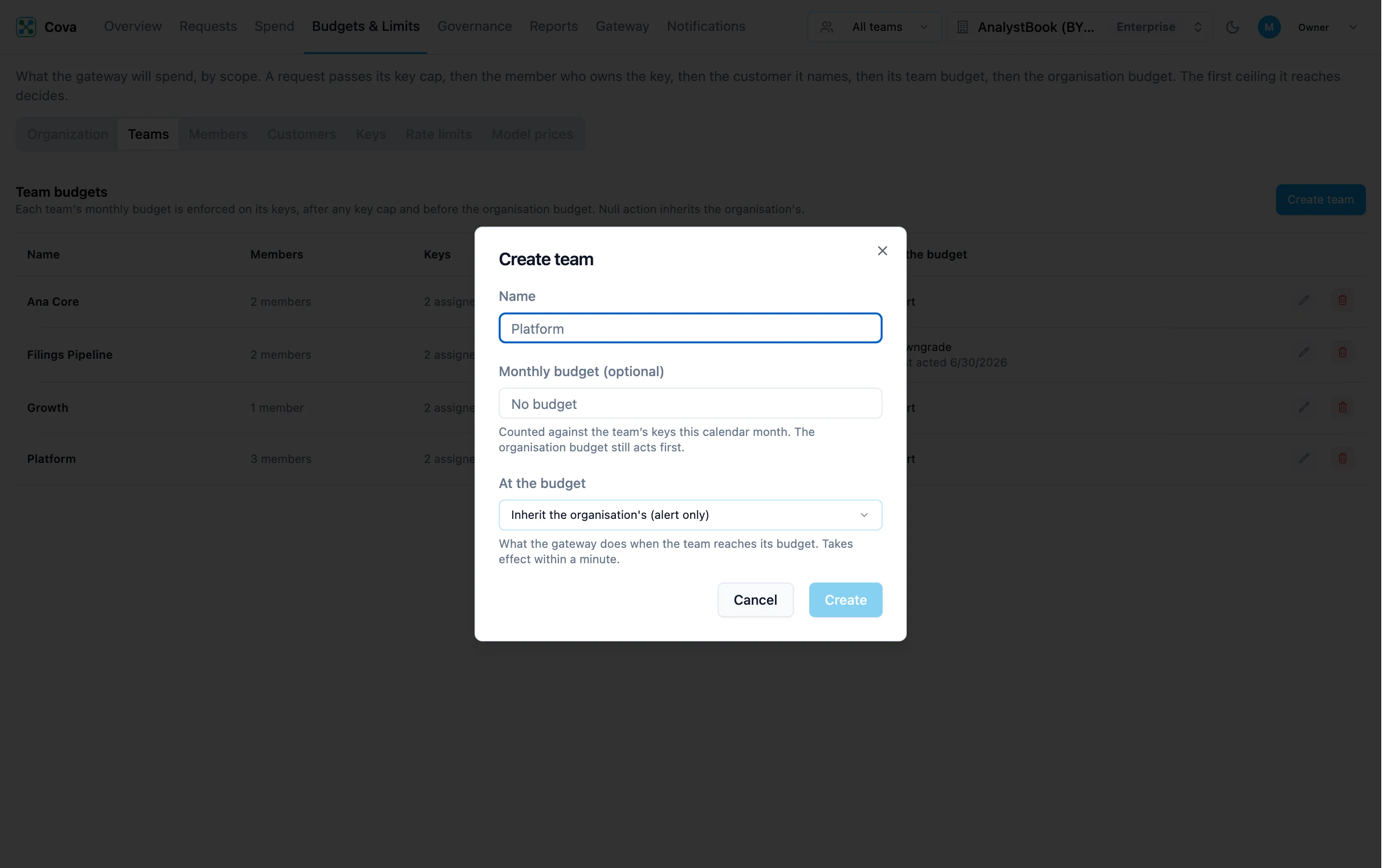Image resolution: width=1389 pixels, height=868 pixels.
Task: Click the Filings Pipeline team name
Action: [69, 355]
